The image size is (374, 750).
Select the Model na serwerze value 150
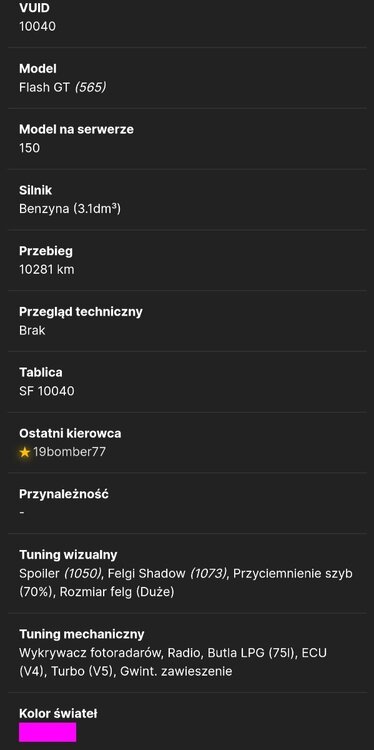point(30,148)
